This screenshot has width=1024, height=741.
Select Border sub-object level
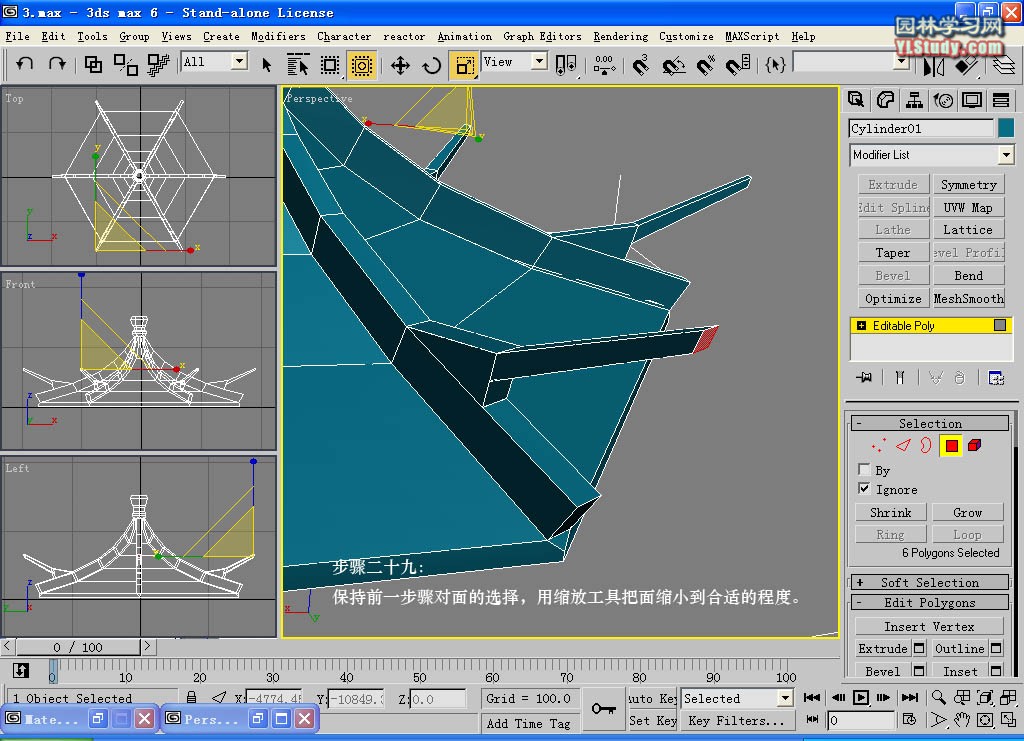926,446
